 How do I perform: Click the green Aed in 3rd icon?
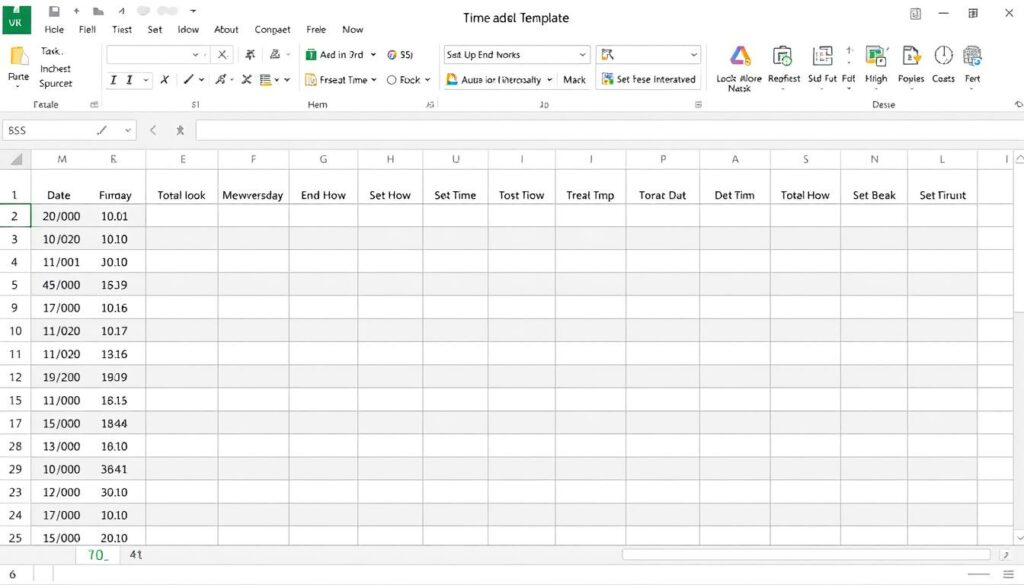click(x=311, y=55)
